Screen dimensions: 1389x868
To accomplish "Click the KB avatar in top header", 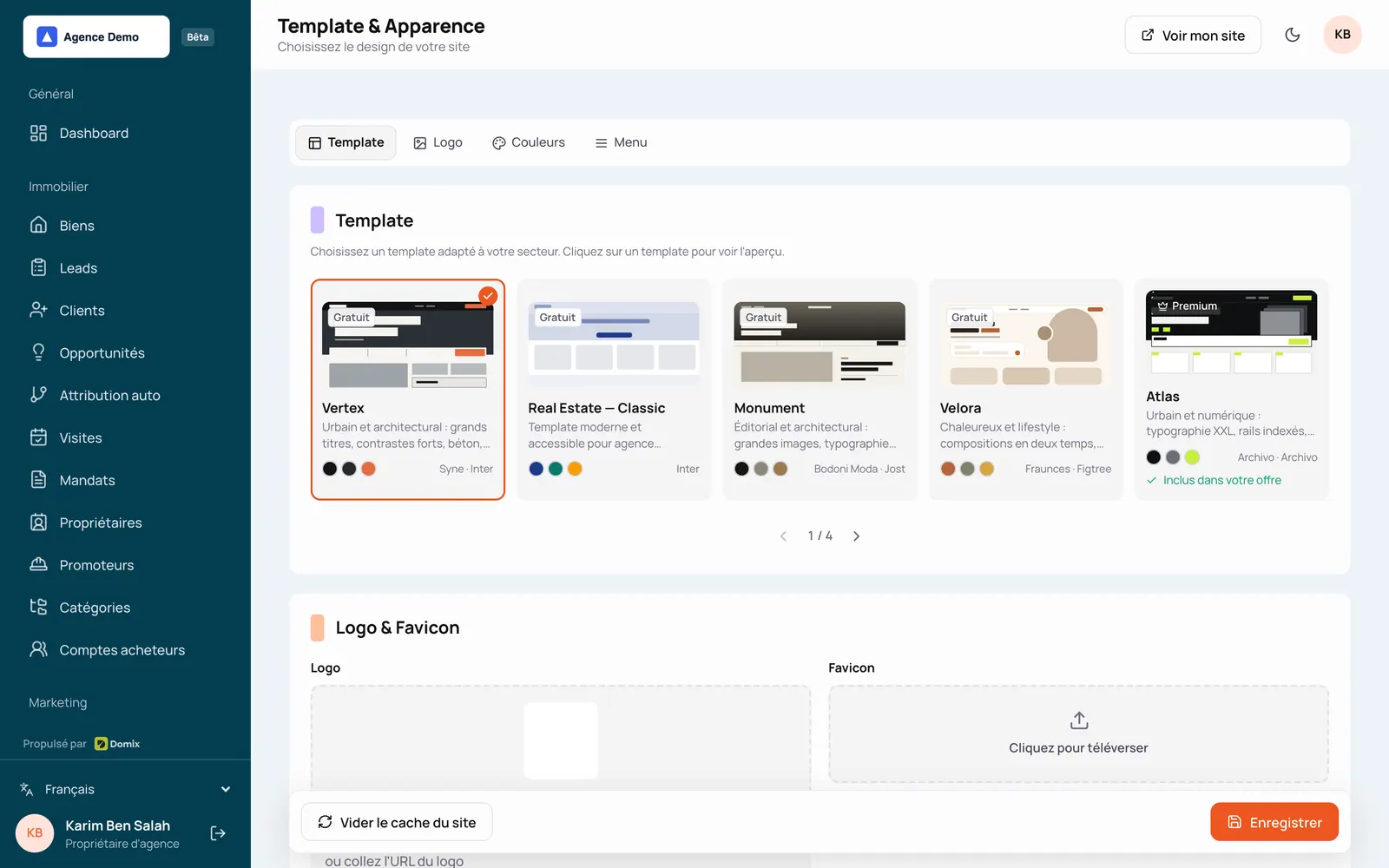I will [x=1342, y=35].
